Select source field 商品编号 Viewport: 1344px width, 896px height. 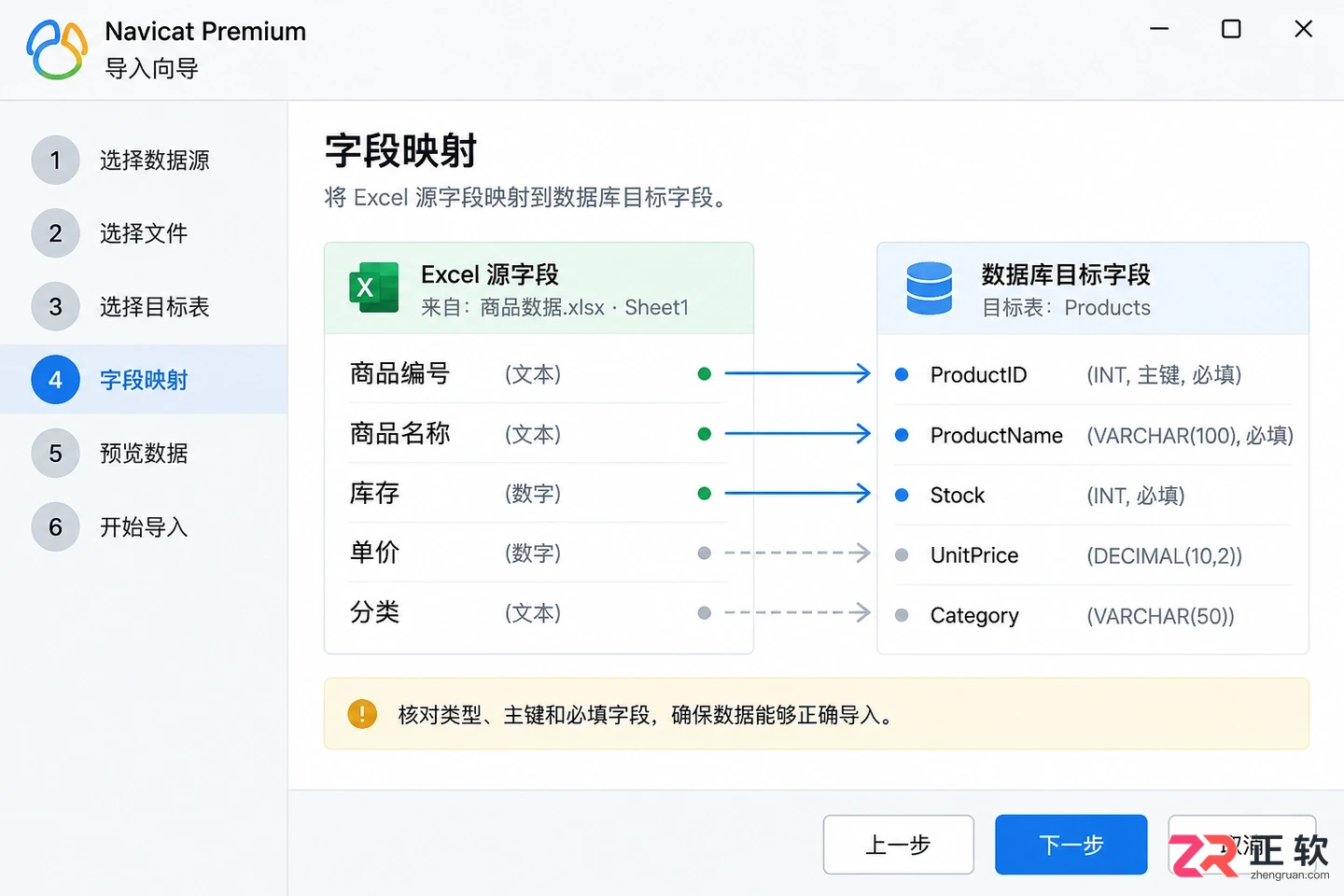[x=399, y=374]
